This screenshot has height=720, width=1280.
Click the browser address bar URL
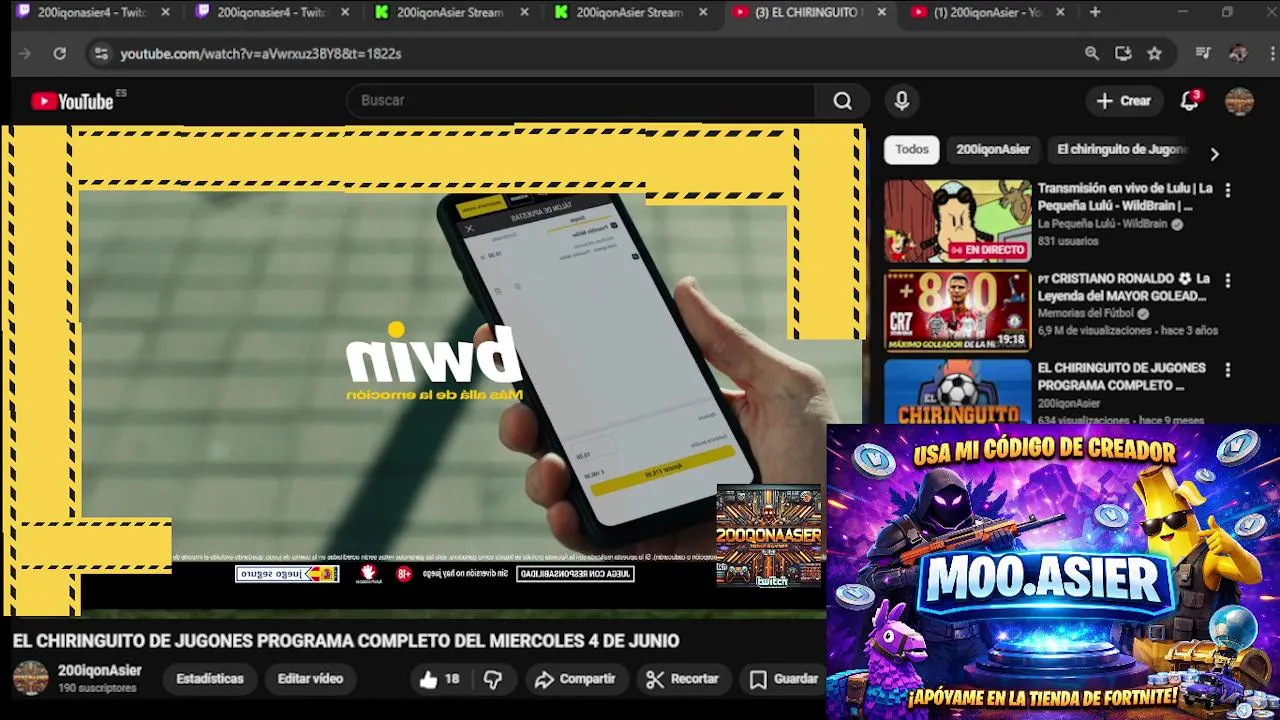[261, 54]
